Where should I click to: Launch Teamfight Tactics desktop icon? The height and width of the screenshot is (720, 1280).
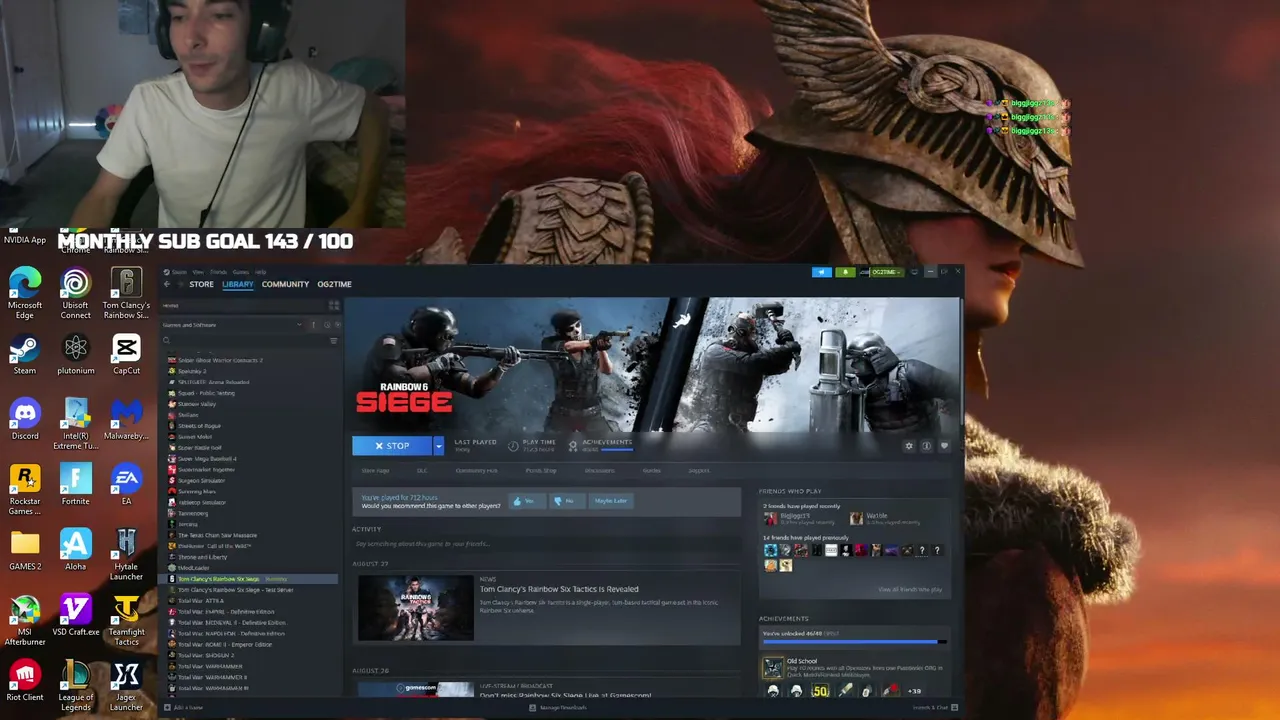(x=126, y=620)
